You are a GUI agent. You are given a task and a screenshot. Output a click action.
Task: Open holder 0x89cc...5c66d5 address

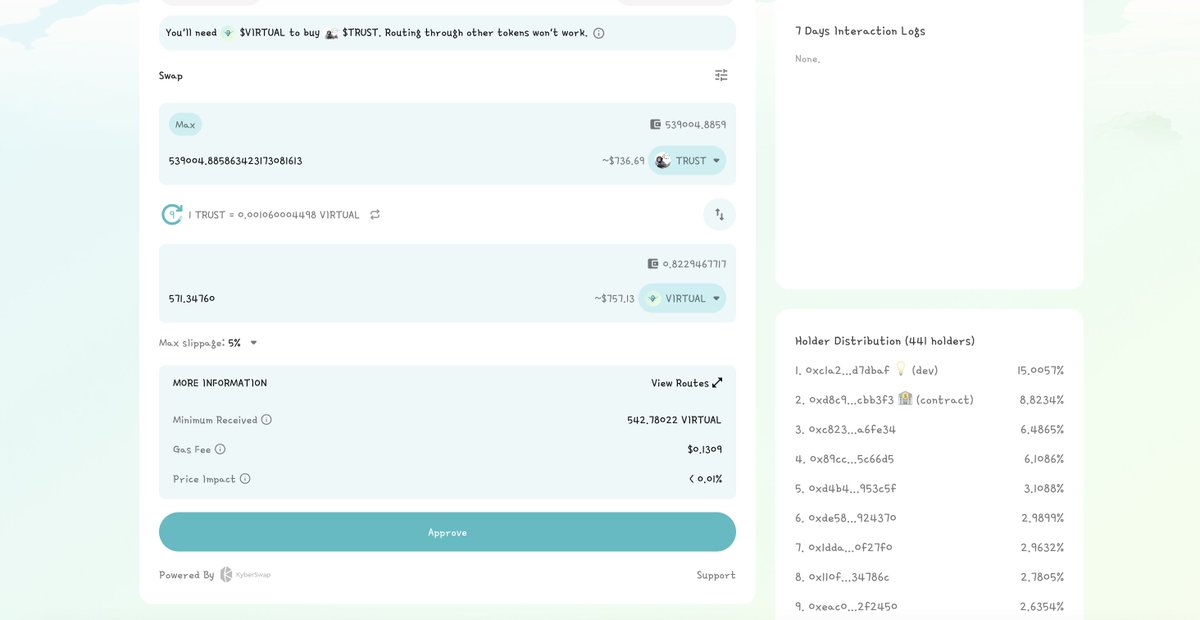pos(851,459)
